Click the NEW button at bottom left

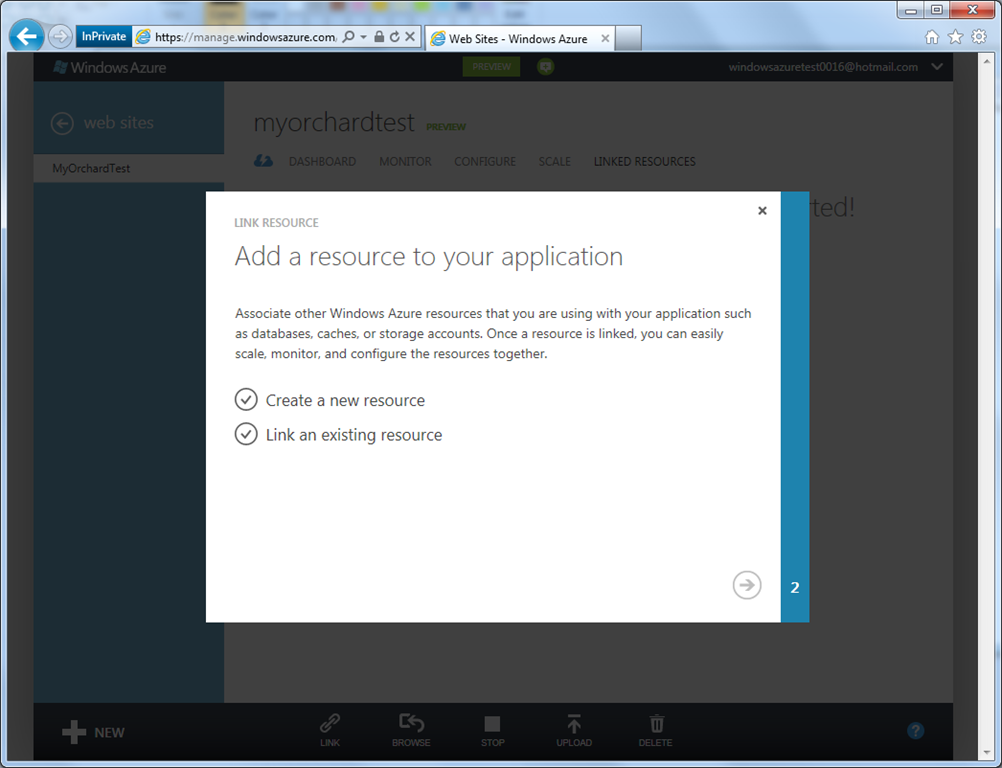tap(94, 732)
